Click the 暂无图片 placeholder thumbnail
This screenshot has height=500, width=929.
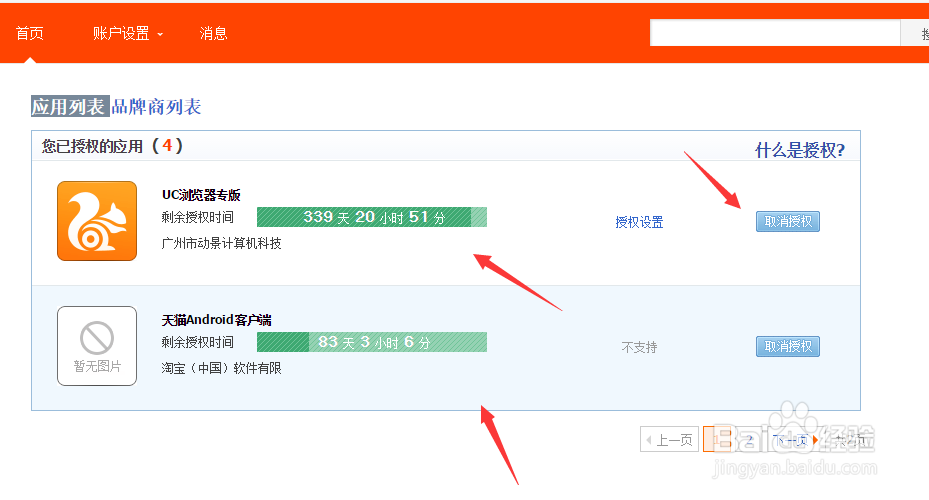pyautogui.click(x=97, y=346)
